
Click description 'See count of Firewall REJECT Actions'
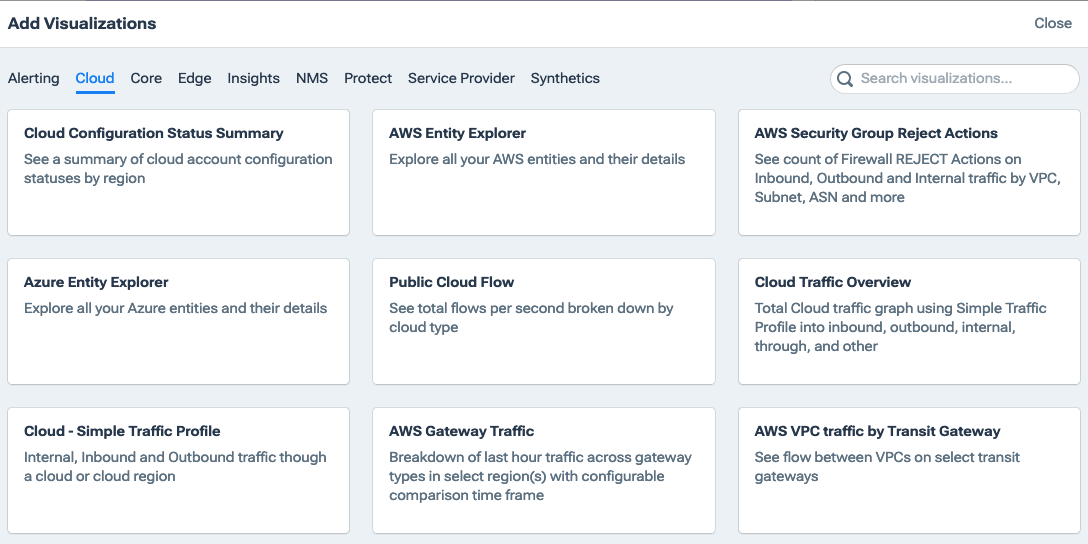click(908, 178)
